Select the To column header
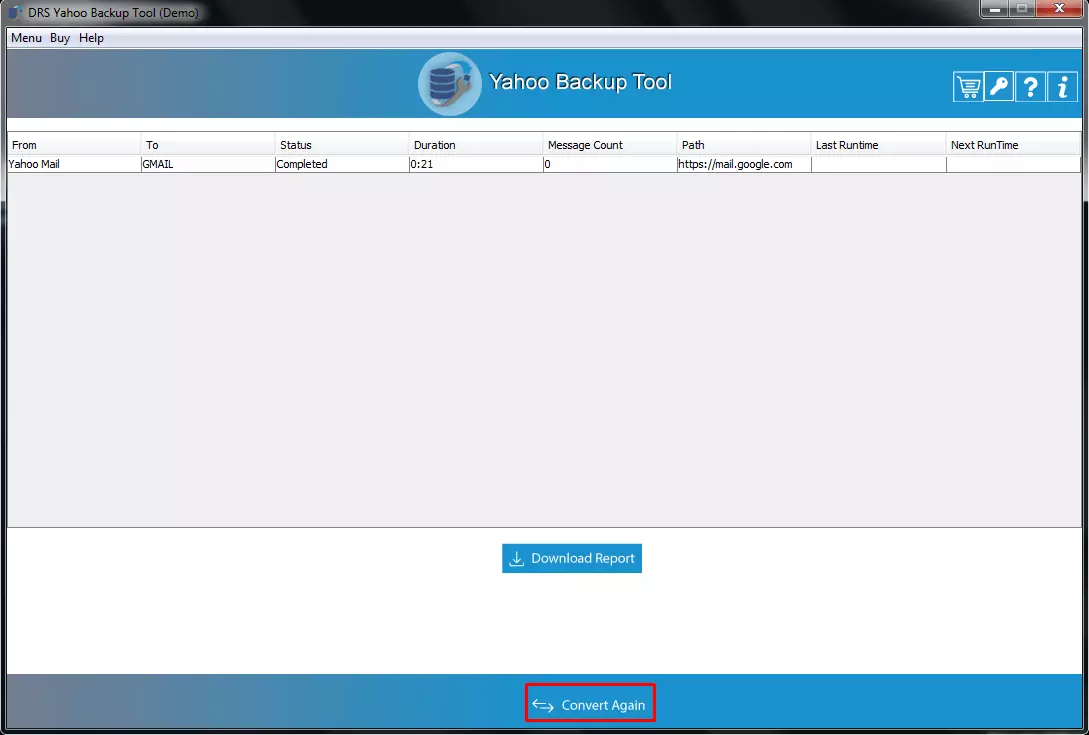This screenshot has width=1089, height=735. click(208, 144)
